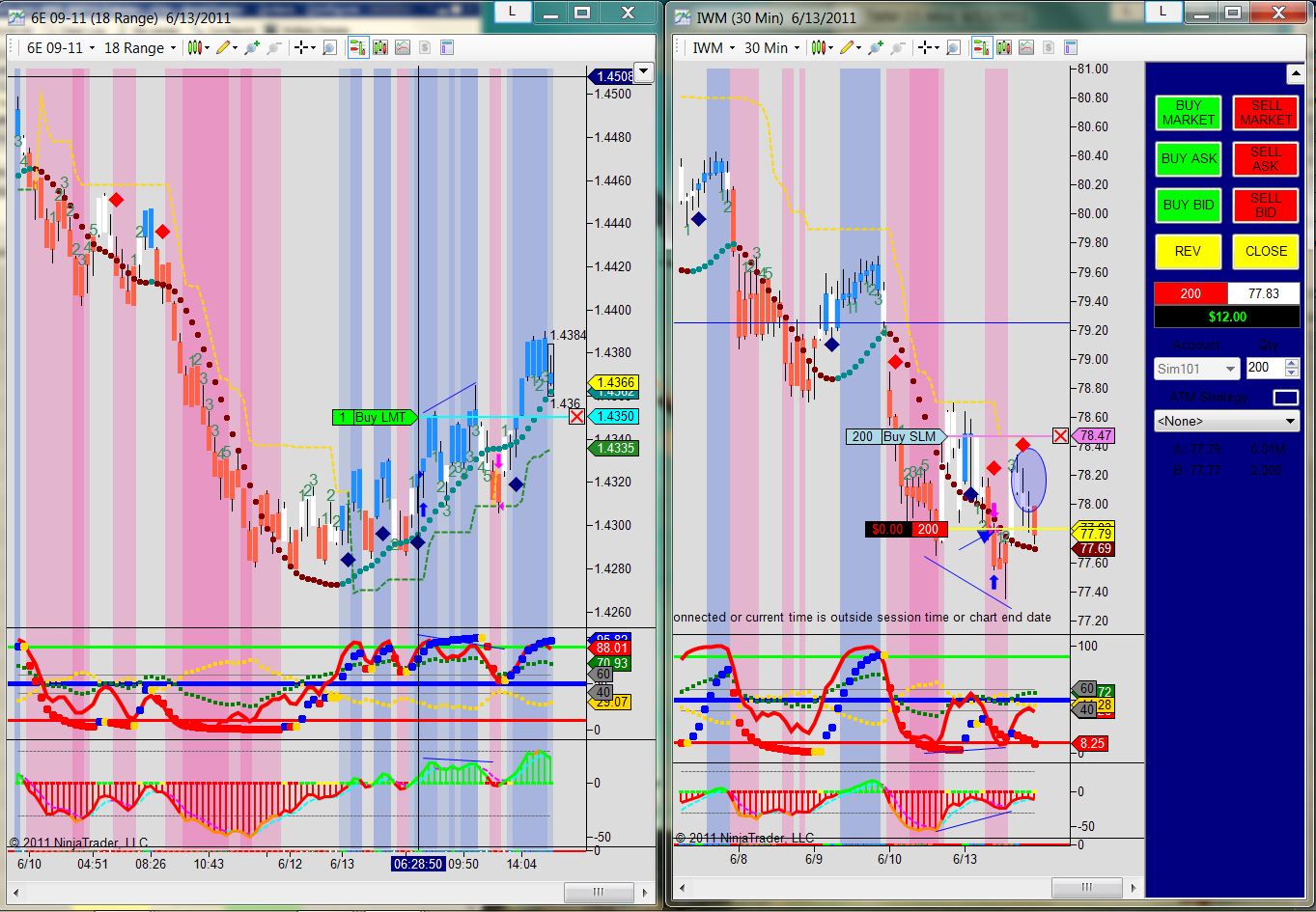
Task: Click the BUY MARKET button
Action: [1189, 113]
